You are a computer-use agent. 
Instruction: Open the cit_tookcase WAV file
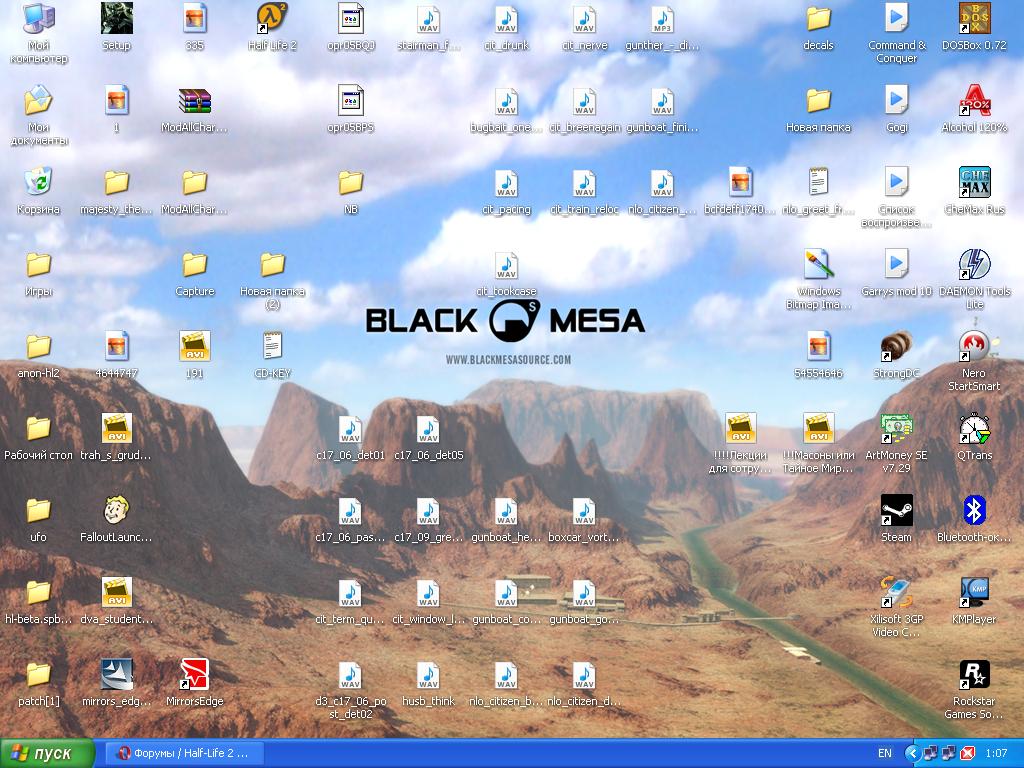(506, 264)
